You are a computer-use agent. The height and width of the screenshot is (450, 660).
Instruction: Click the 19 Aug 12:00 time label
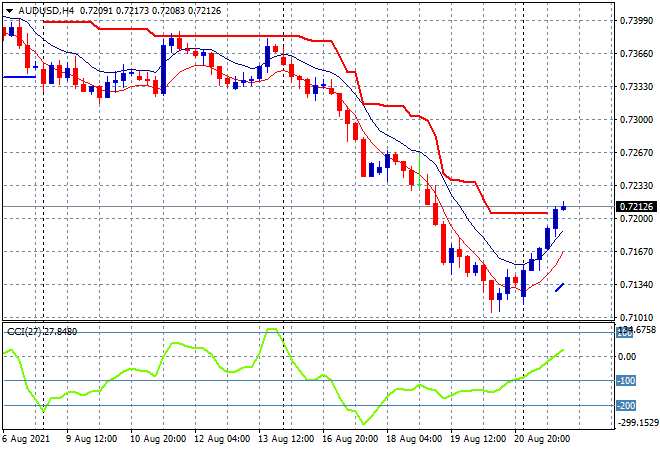coord(478,439)
